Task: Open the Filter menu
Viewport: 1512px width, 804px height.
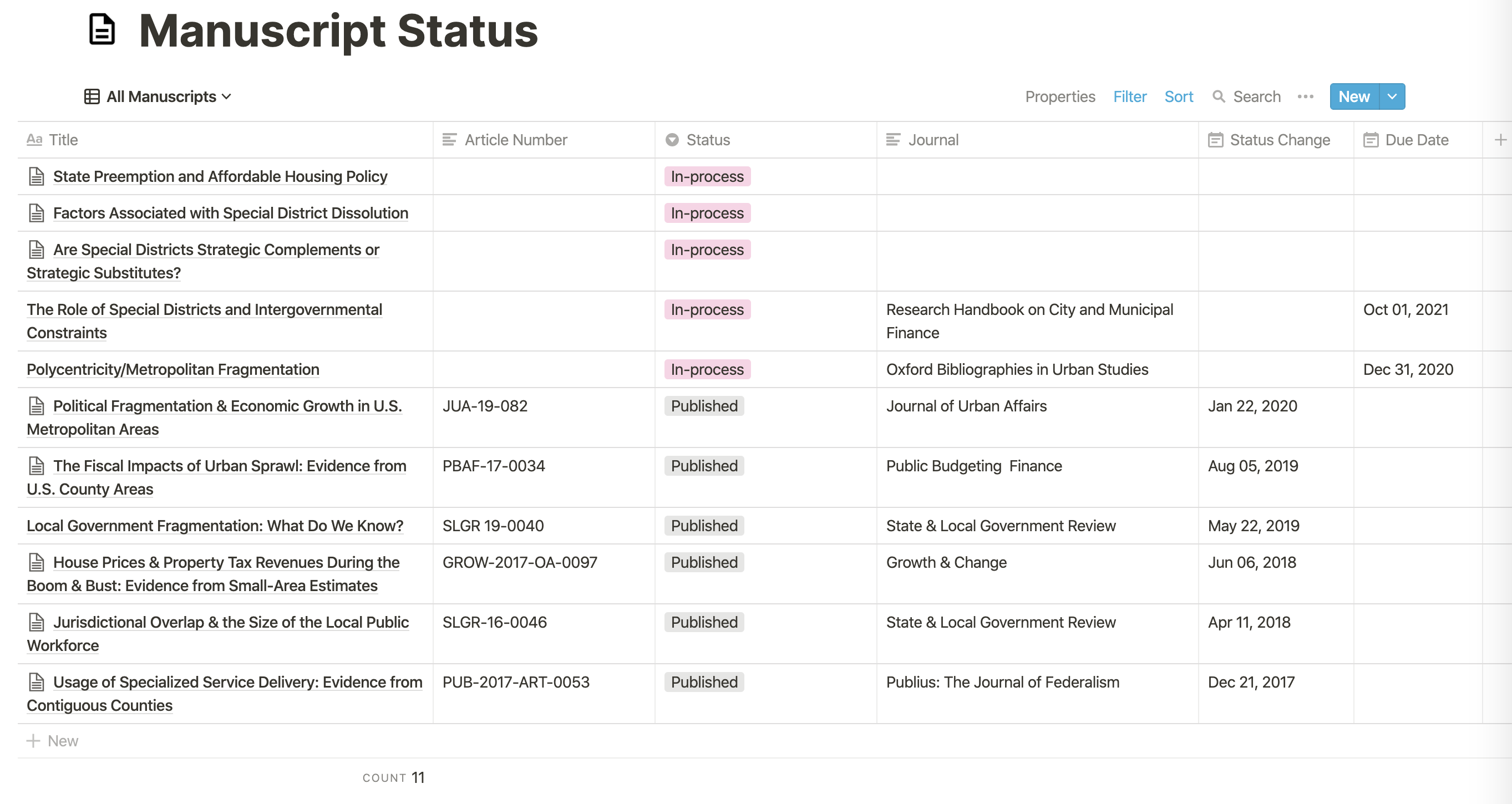Action: tap(1129, 96)
